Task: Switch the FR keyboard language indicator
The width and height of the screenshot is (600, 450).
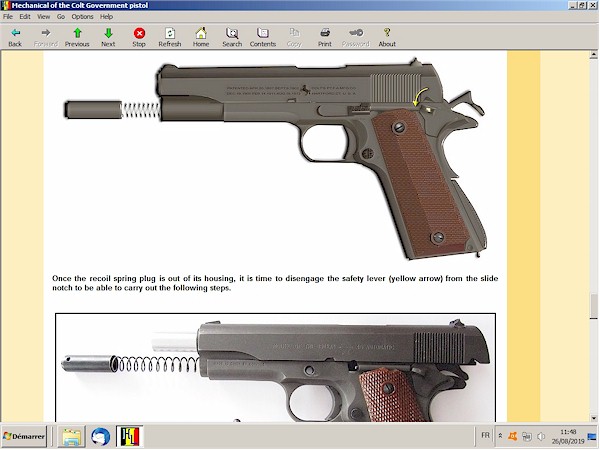Action: [485, 435]
